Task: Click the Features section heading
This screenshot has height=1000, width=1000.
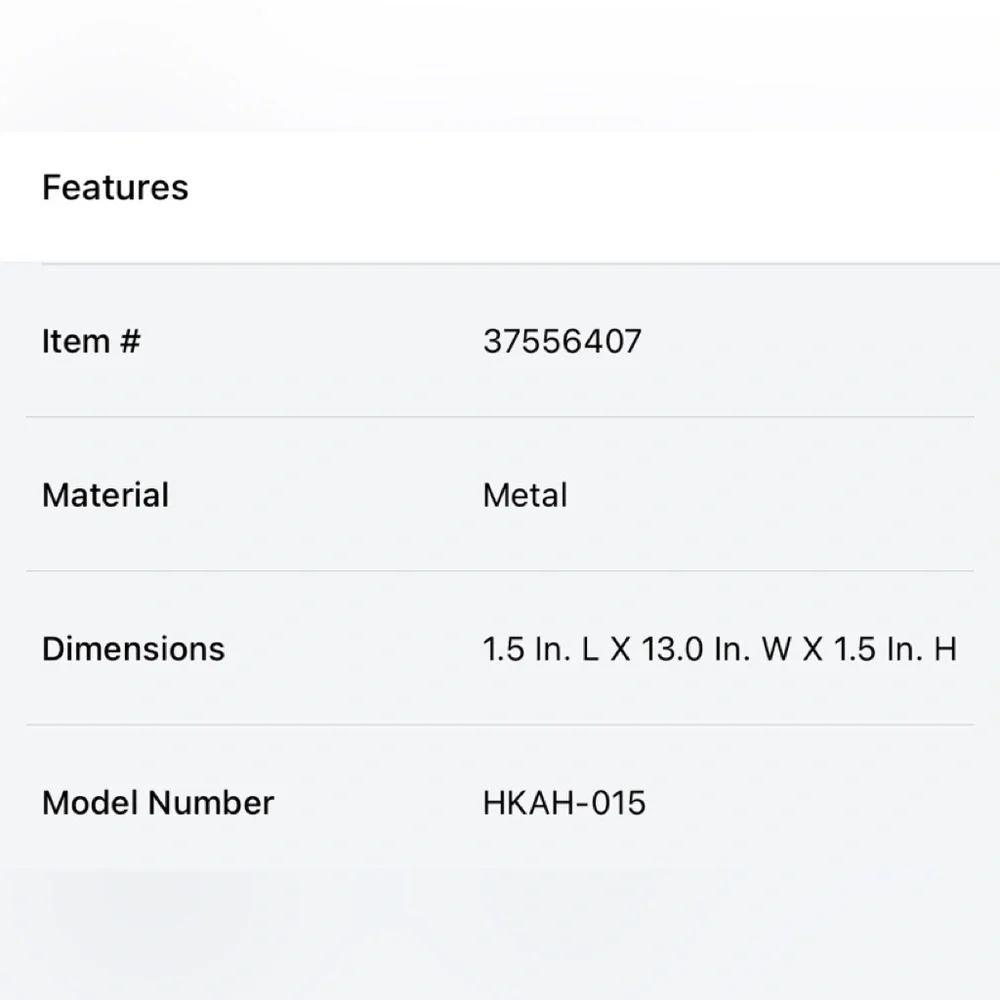Action: 115,188
